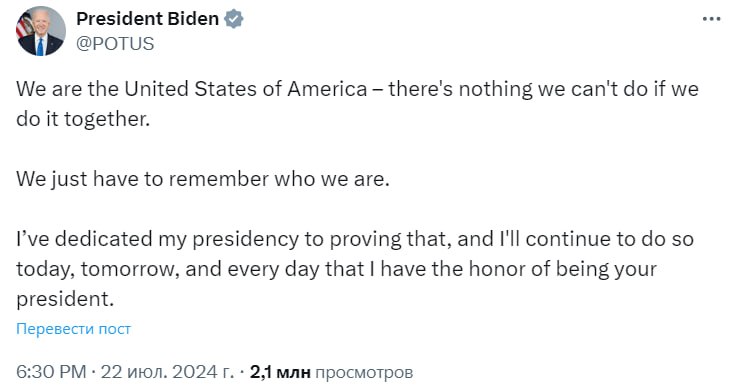The image size is (743, 387).
Task: Click the phrase "United States of America"
Action: coord(245,89)
